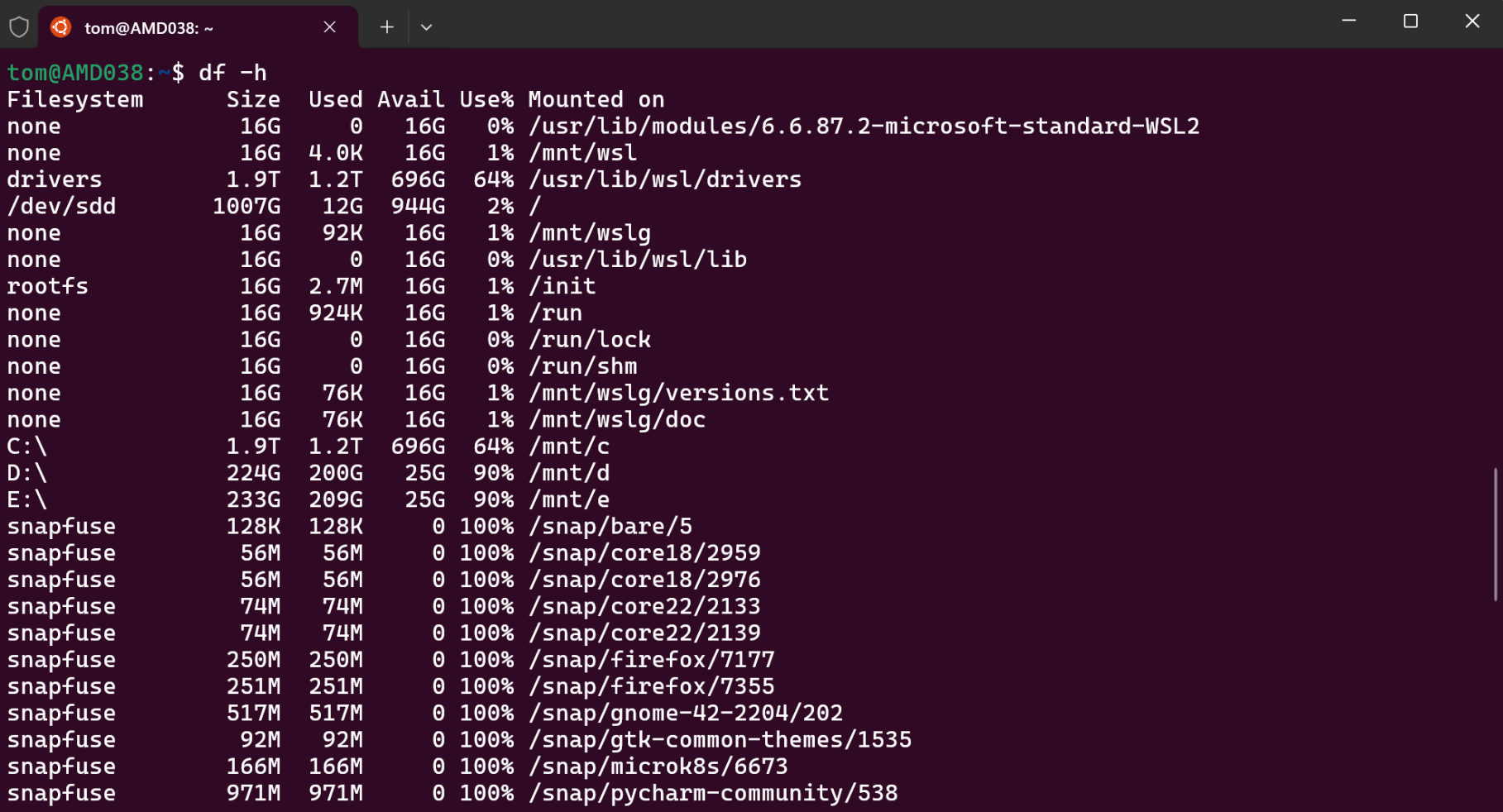The image size is (1503, 812).
Task: Click the /dev/sdd filesystem entry
Action: coord(61,206)
